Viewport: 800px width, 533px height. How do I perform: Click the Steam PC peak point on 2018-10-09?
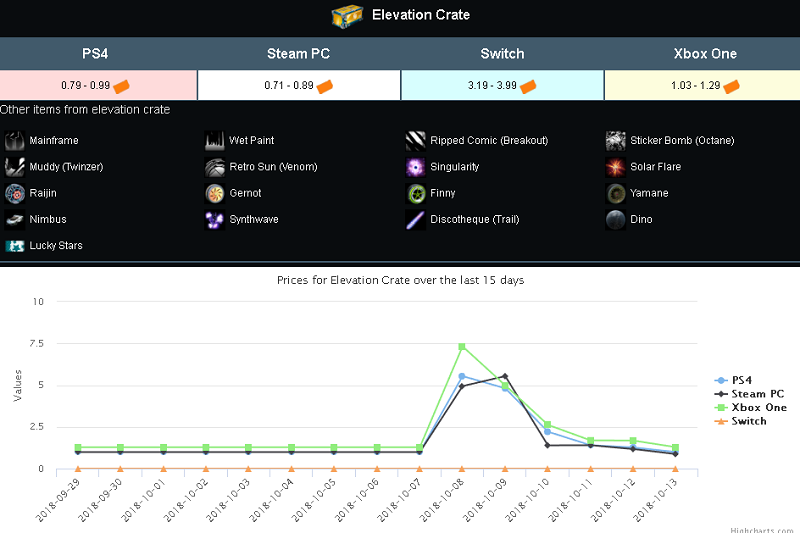[x=505, y=376]
